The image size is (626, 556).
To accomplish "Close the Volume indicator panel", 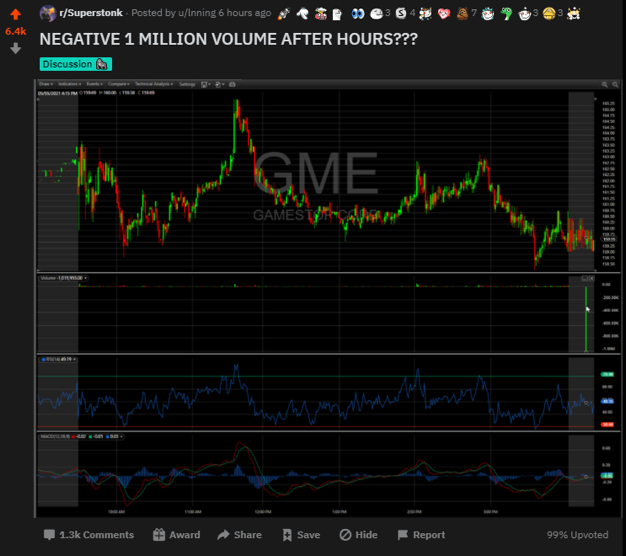I will coord(592,278).
